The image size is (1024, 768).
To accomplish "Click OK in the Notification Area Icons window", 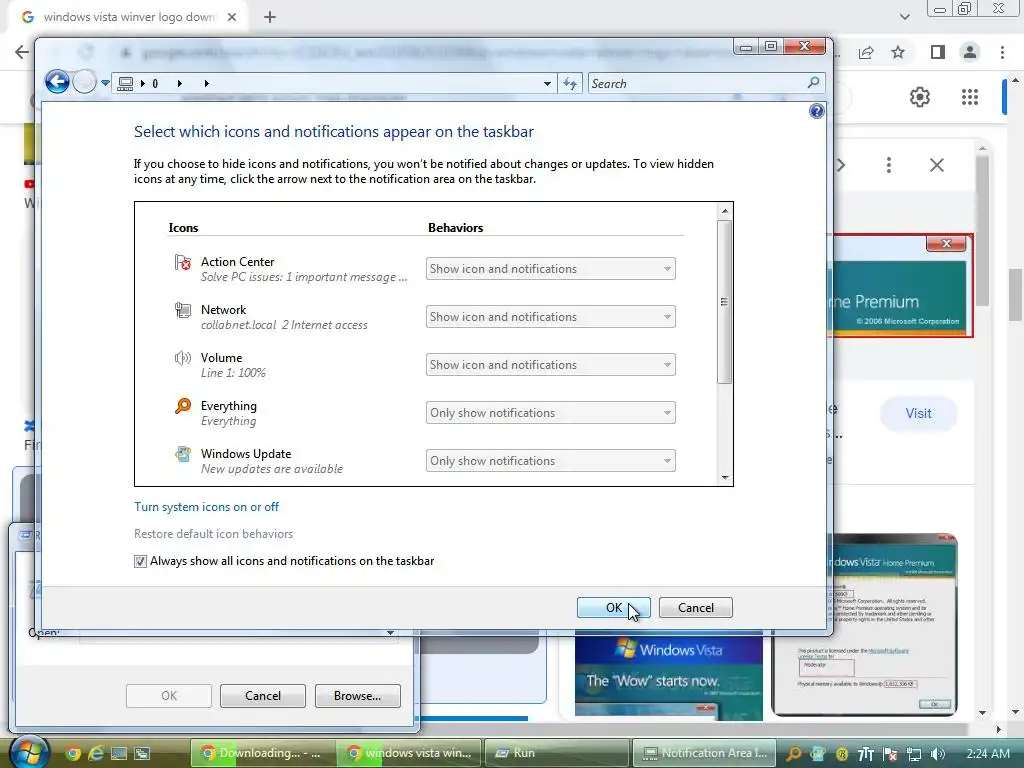I will [614, 607].
